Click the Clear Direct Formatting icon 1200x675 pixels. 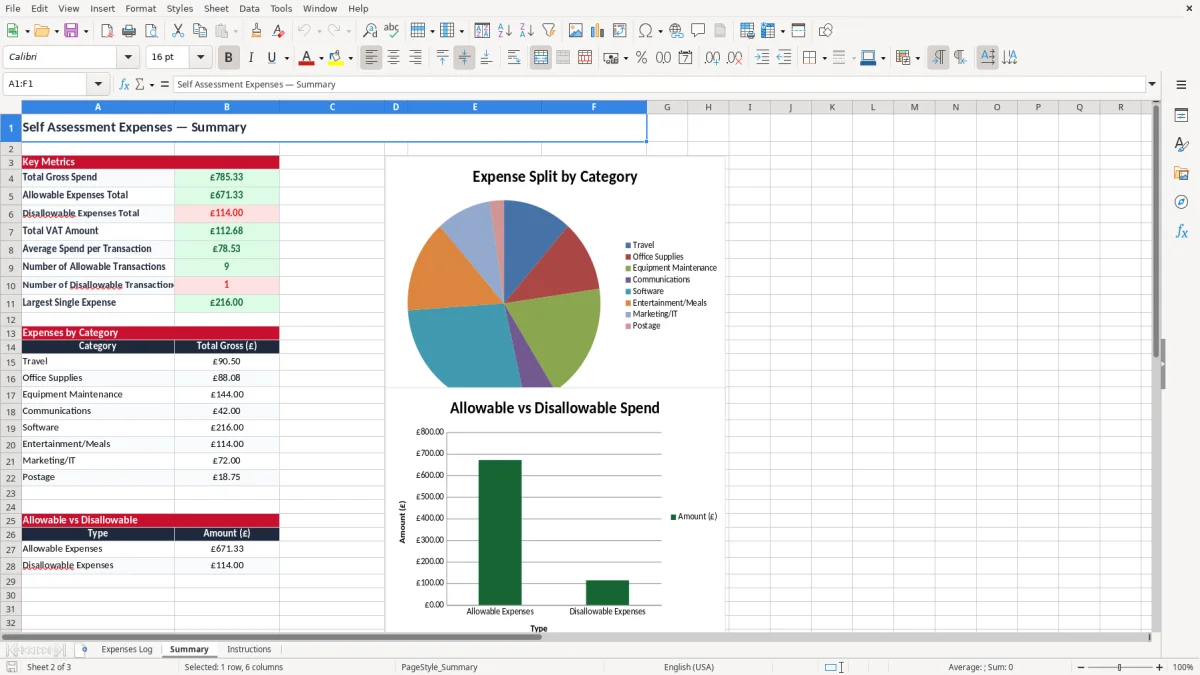point(278,31)
